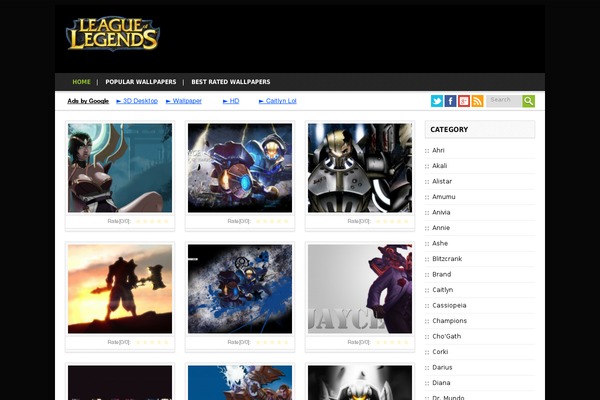
Task: Open the Facebook social icon
Action: [x=450, y=101]
